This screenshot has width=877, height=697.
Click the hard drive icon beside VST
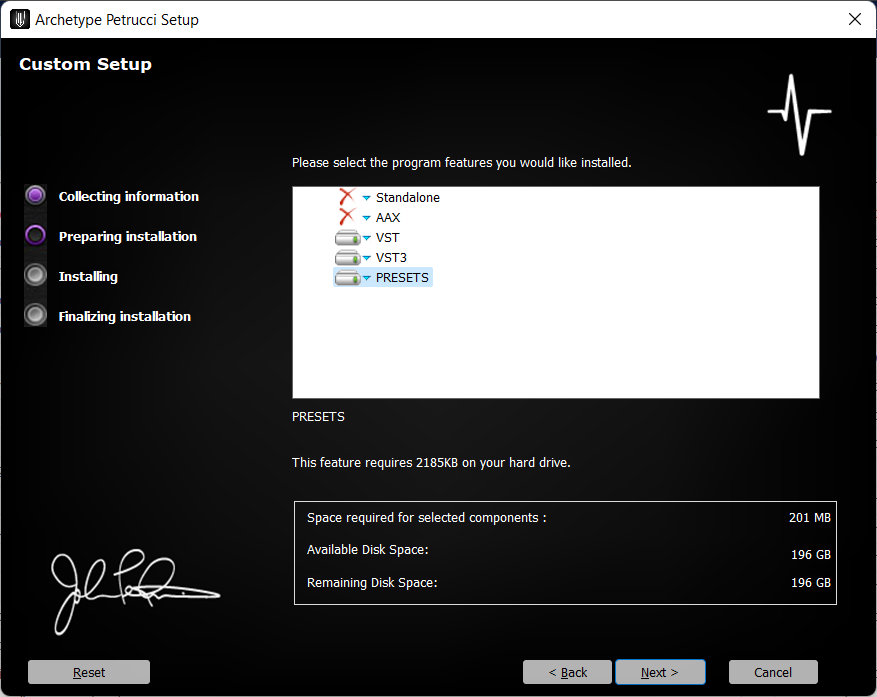347,238
